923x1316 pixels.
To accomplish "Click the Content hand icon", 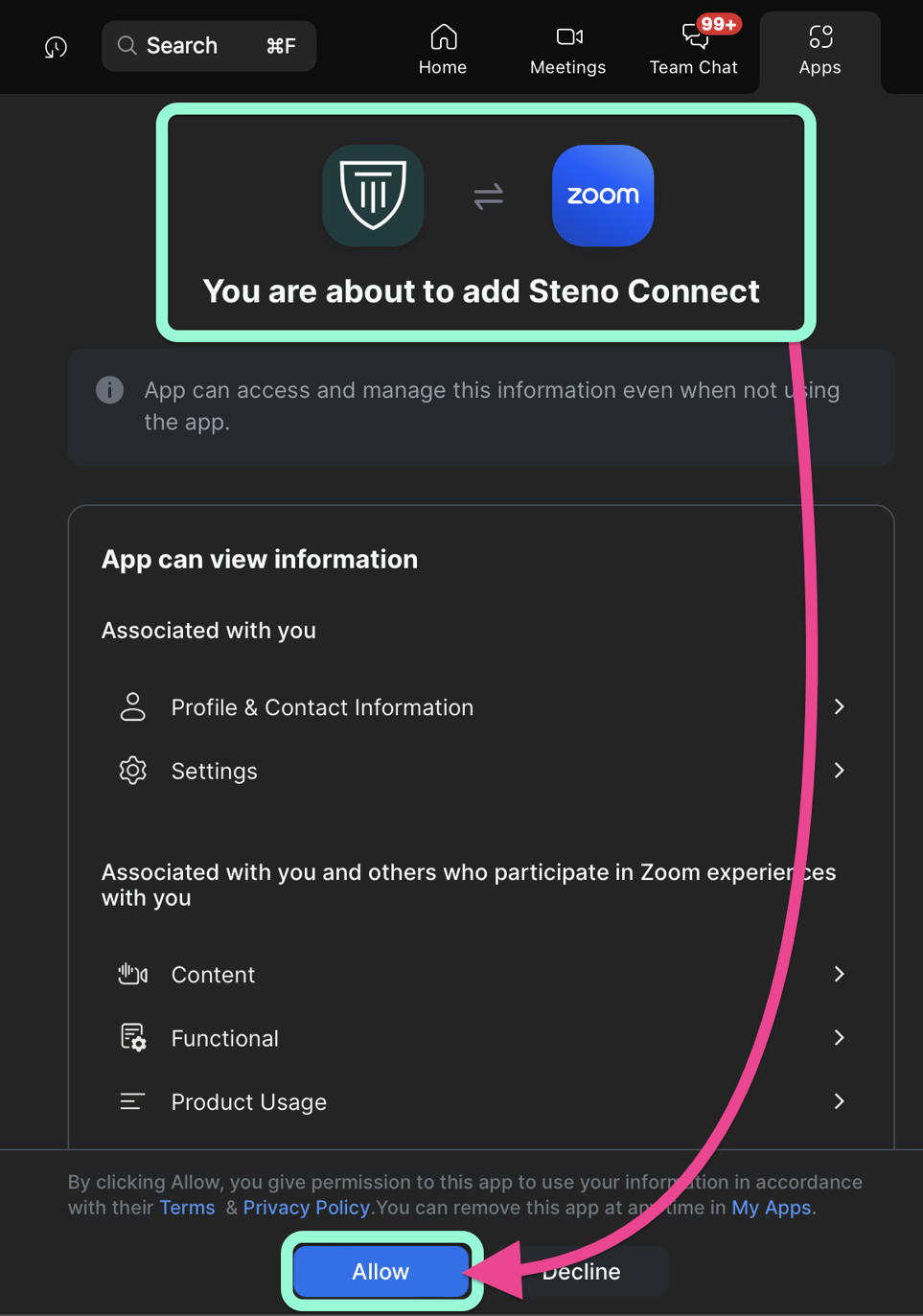I will (132, 974).
